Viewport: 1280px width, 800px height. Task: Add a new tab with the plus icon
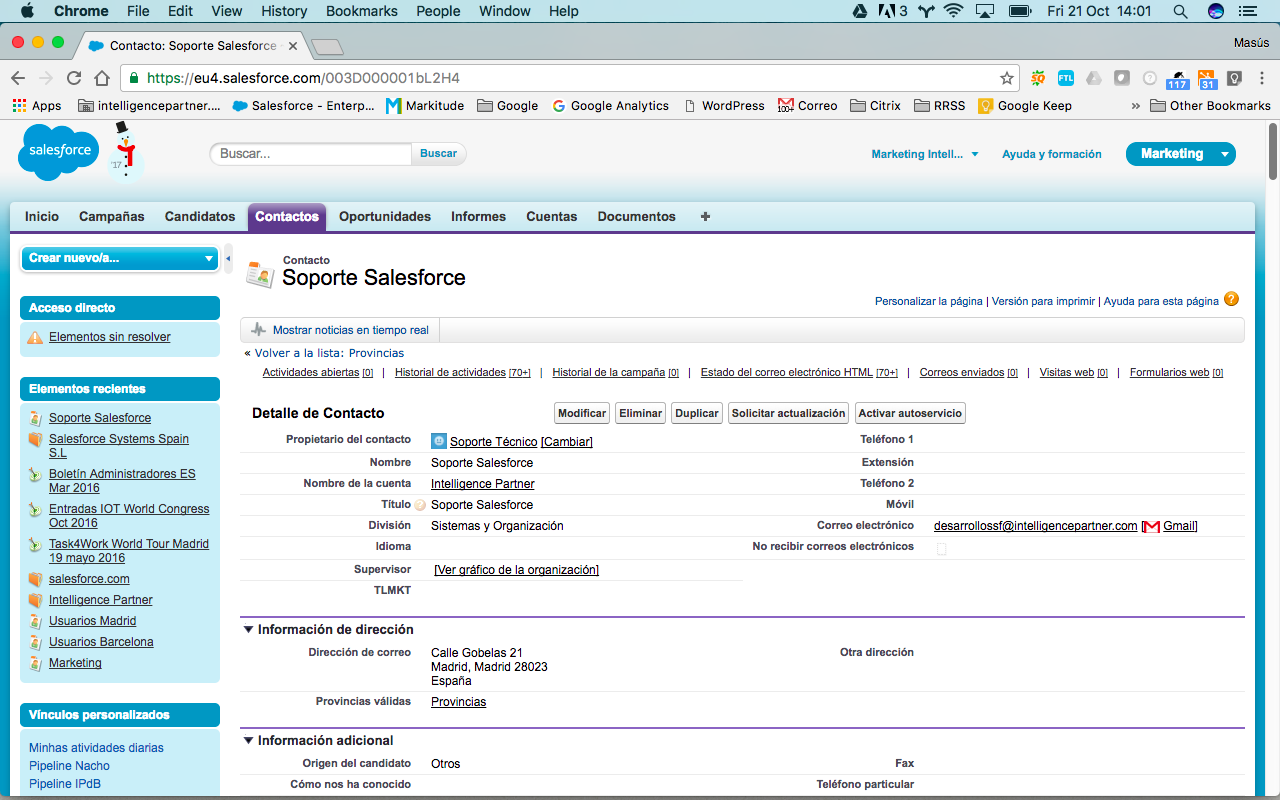(x=705, y=216)
